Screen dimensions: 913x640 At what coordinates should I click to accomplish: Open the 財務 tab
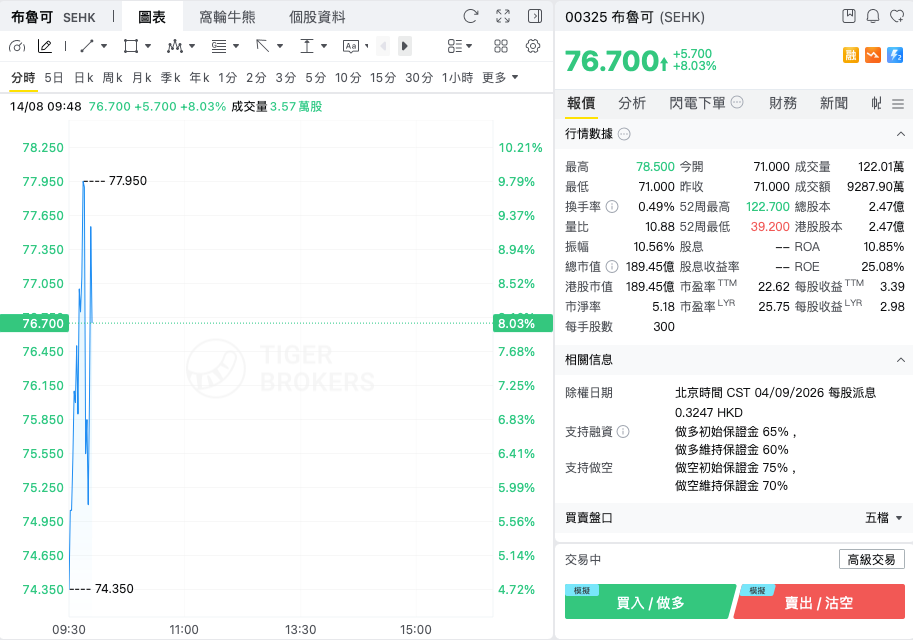783,104
